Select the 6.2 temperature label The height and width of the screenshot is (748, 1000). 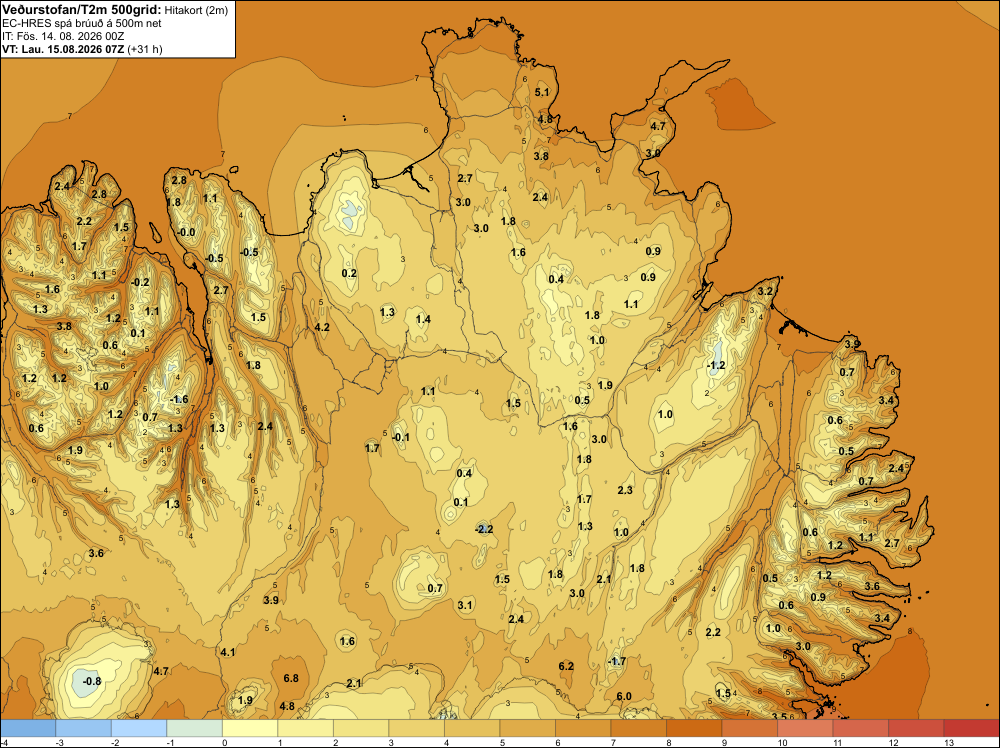point(566,666)
